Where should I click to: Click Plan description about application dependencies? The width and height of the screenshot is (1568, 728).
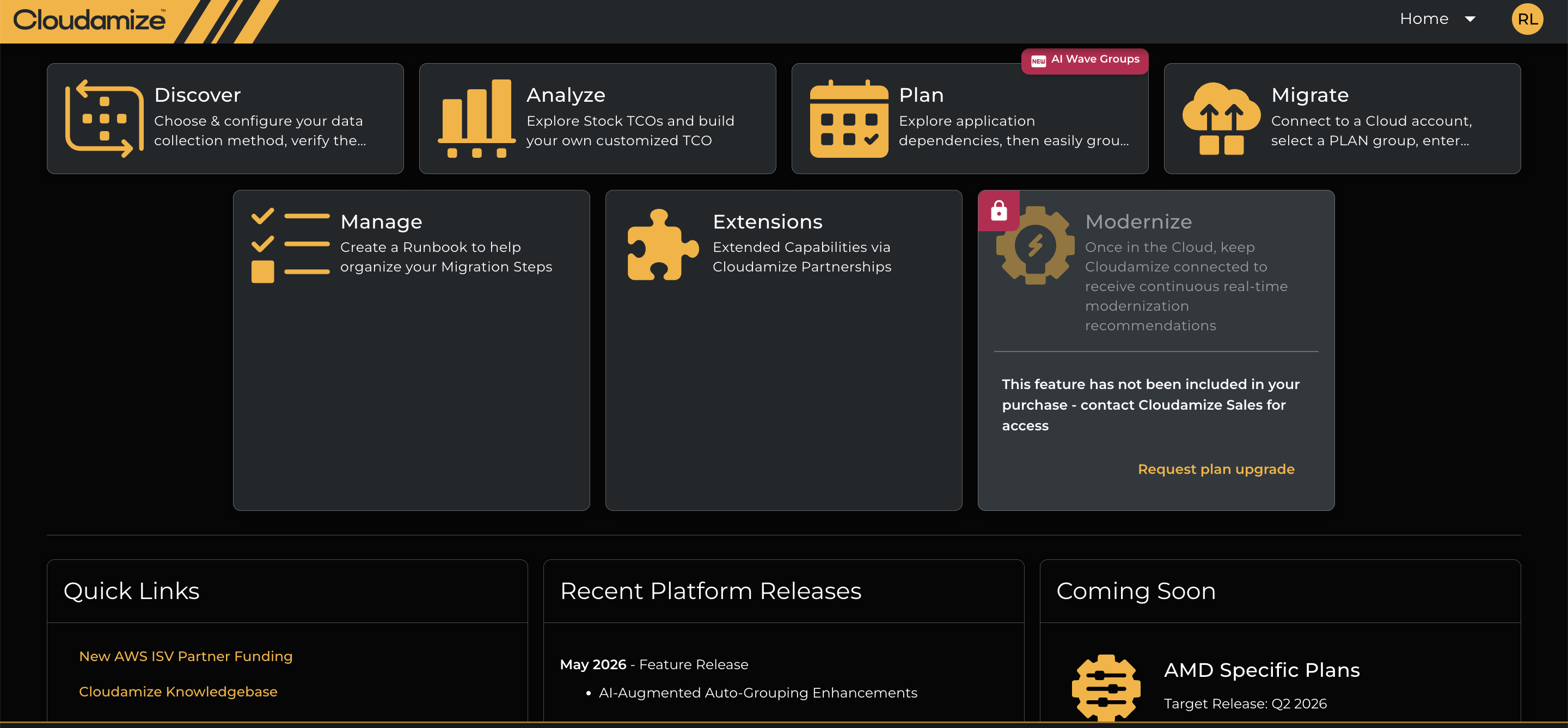[1013, 131]
